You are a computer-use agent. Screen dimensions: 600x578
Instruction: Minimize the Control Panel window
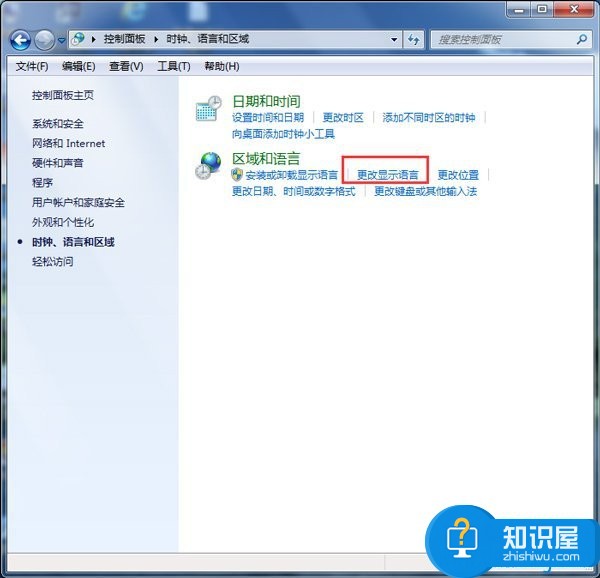coord(519,9)
